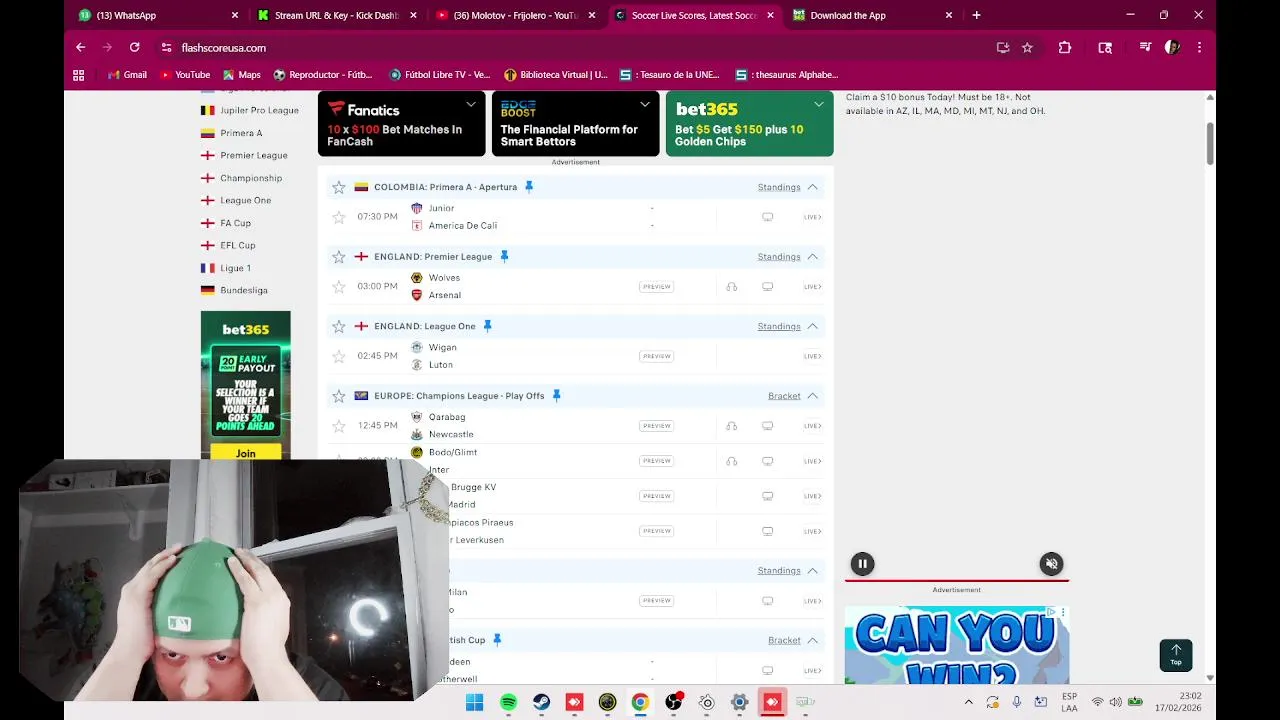Toggle pin icon on Premier League header
The height and width of the screenshot is (720, 1280).
[504, 257]
